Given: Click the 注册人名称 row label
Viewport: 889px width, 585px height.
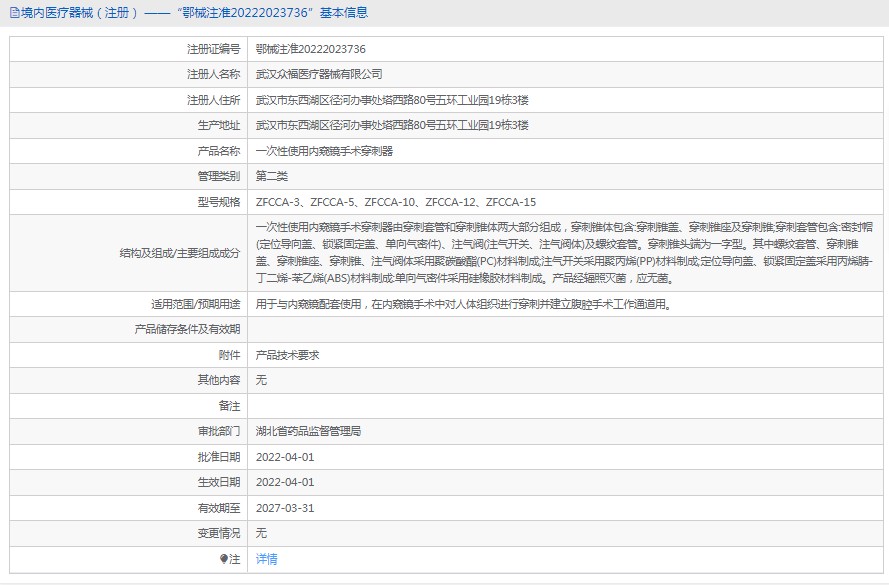Looking at the screenshot, I should point(214,74).
